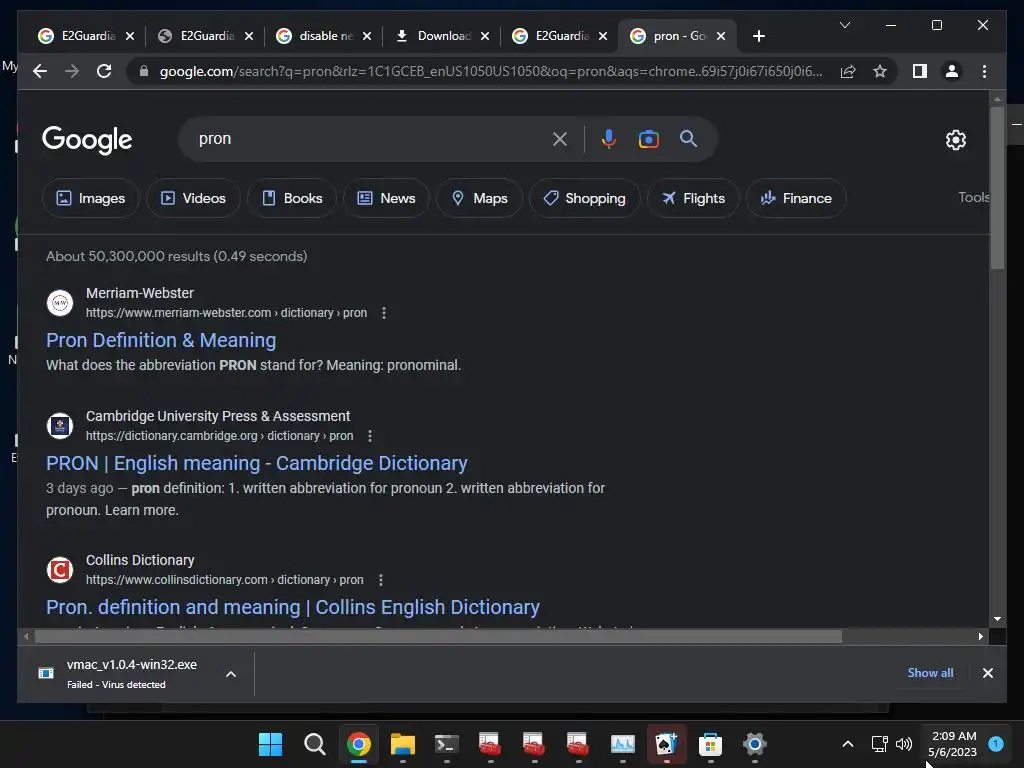Viewport: 1024px width, 768px height.
Task: Filter results by News
Action: (x=386, y=198)
